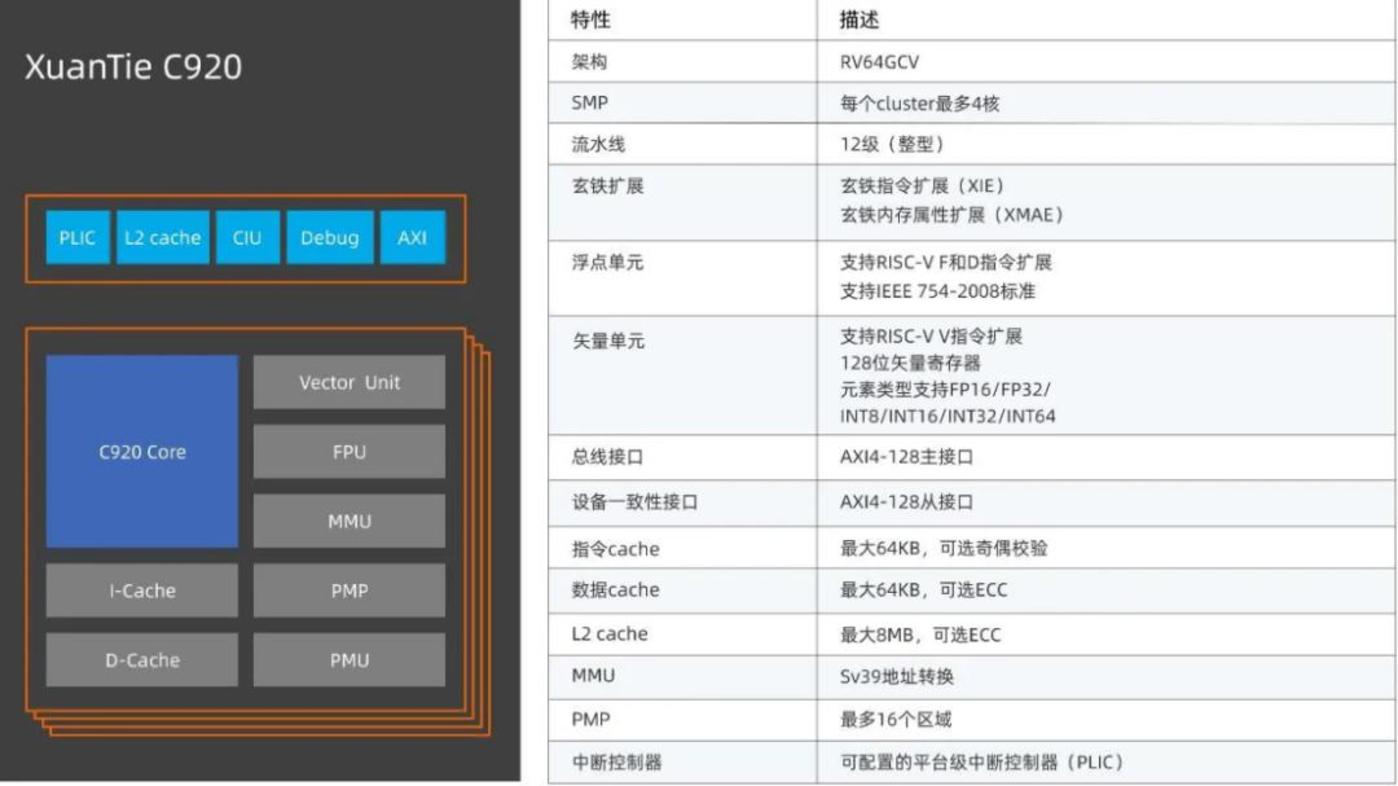Select the I-Cache block
The height and width of the screenshot is (786, 1398).
(x=142, y=591)
